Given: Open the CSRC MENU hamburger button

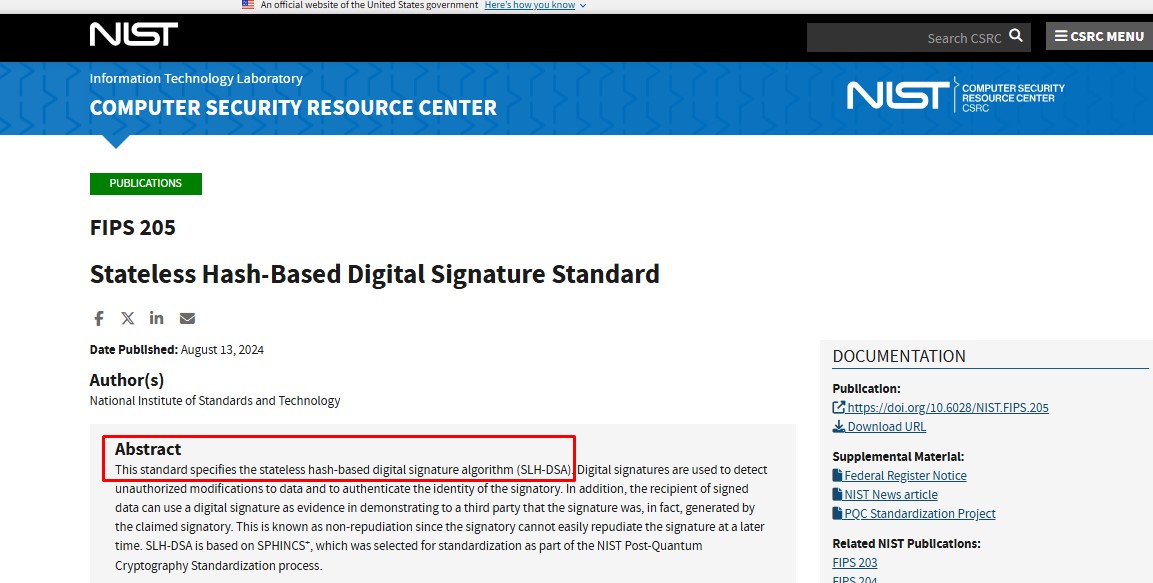Looking at the screenshot, I should click(x=1099, y=36).
